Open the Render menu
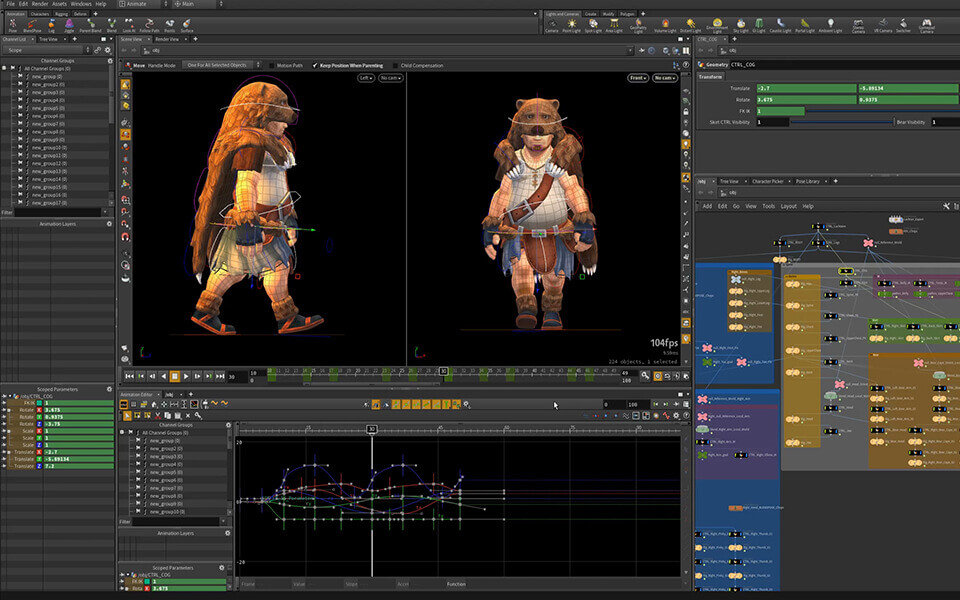 tap(40, 4)
